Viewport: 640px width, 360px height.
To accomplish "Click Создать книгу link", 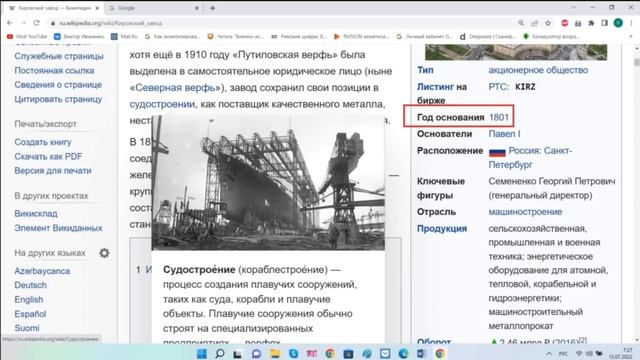I will pyautogui.click(x=43, y=142).
